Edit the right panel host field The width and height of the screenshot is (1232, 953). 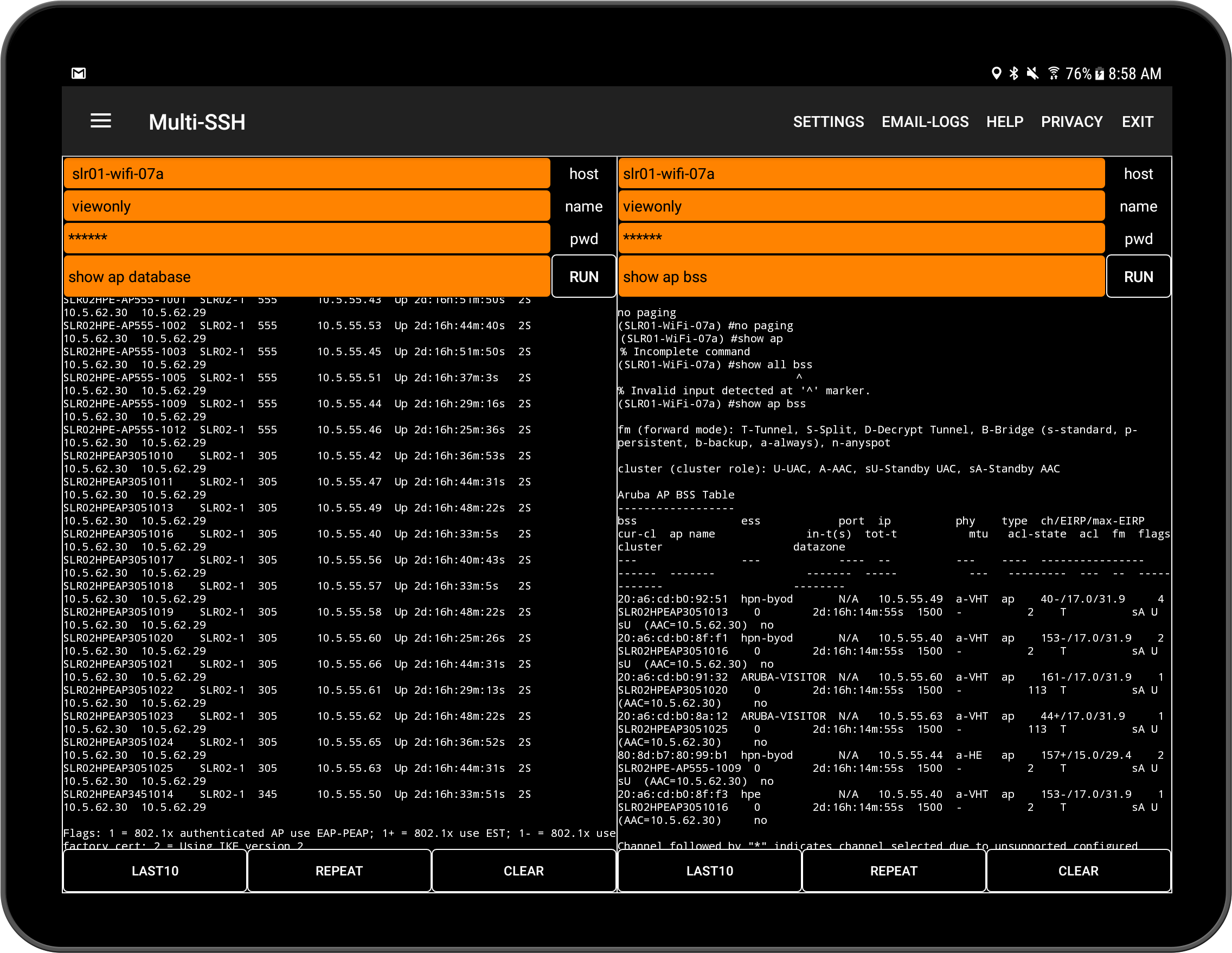862,173
